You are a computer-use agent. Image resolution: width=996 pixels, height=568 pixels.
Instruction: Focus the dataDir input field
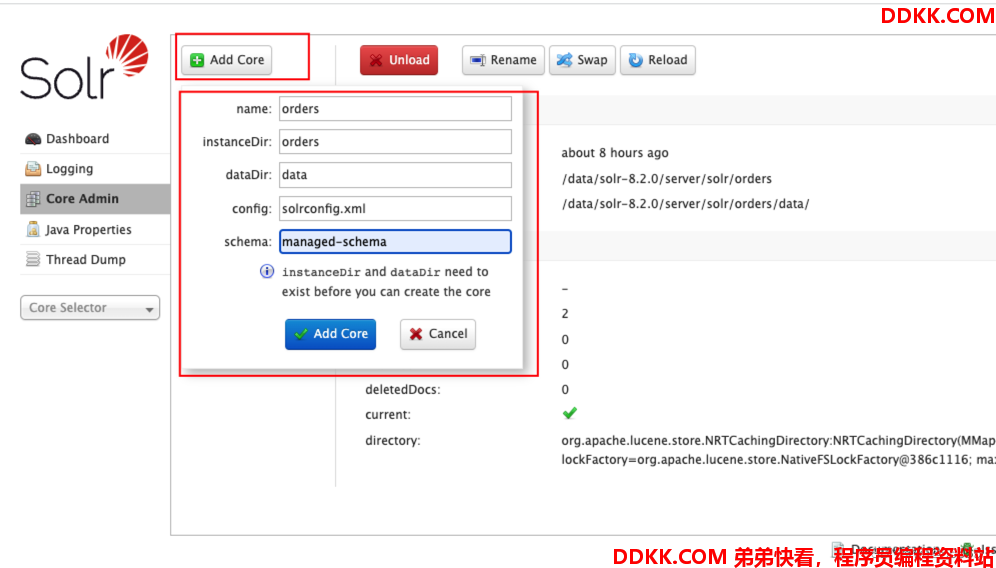pyautogui.click(x=395, y=175)
